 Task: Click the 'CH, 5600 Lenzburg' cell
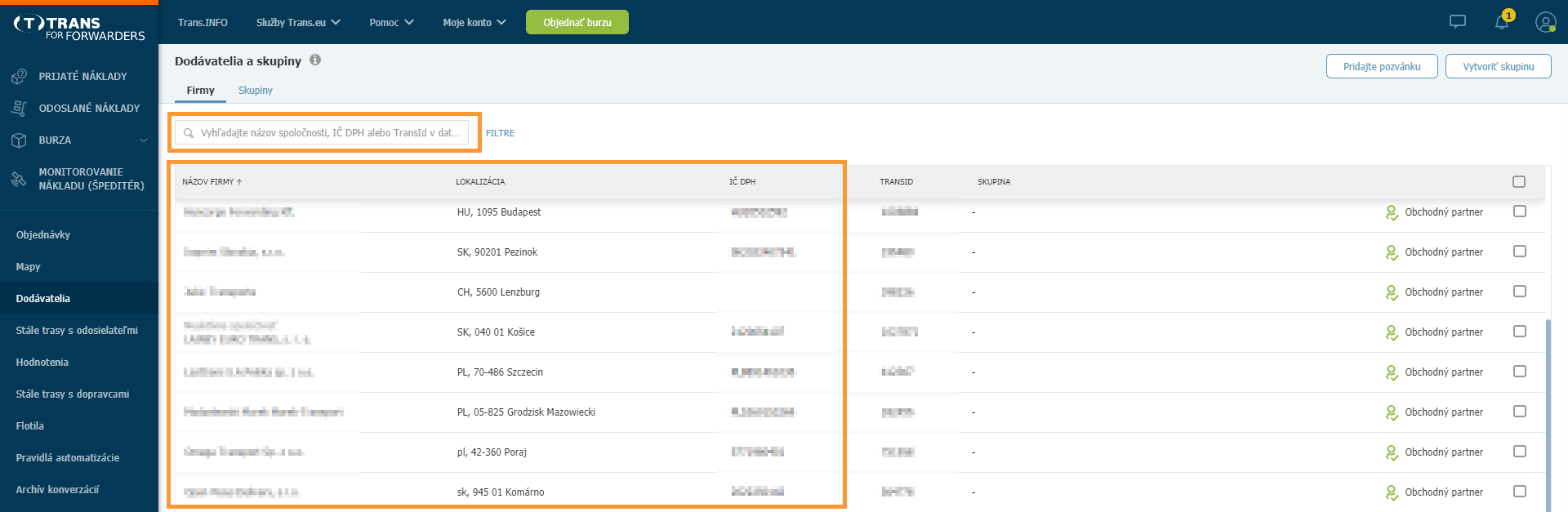[498, 292]
